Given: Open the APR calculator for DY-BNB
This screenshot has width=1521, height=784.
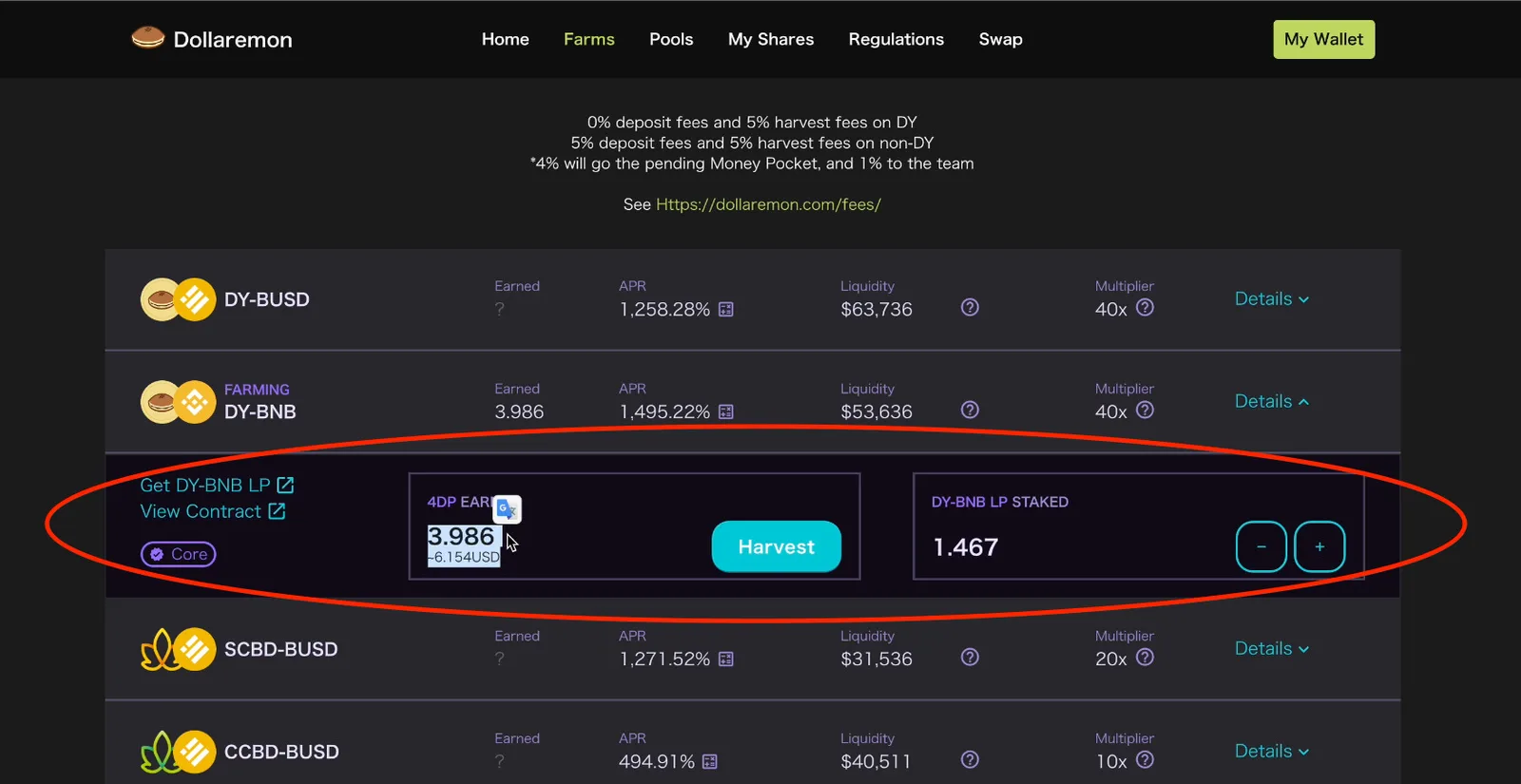Looking at the screenshot, I should [x=726, y=411].
